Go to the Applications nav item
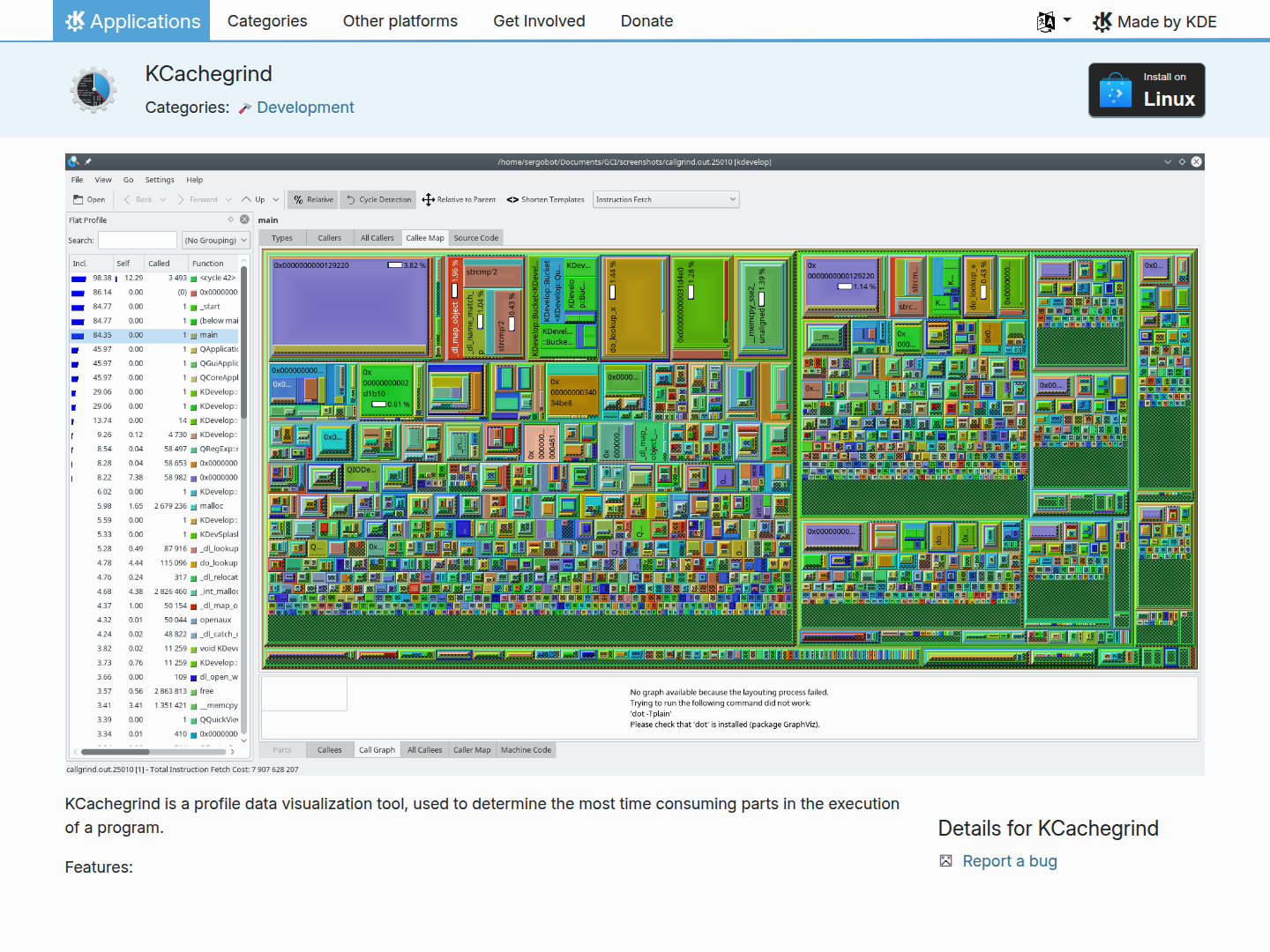 (x=131, y=20)
